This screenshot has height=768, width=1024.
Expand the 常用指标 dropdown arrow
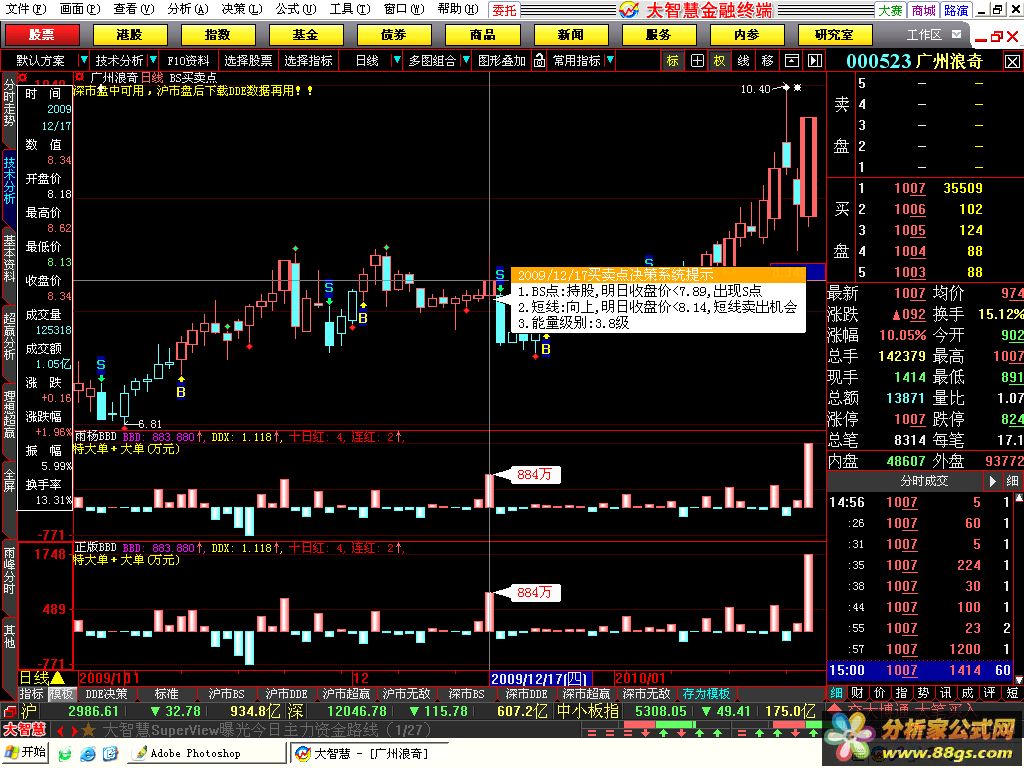(x=610, y=61)
